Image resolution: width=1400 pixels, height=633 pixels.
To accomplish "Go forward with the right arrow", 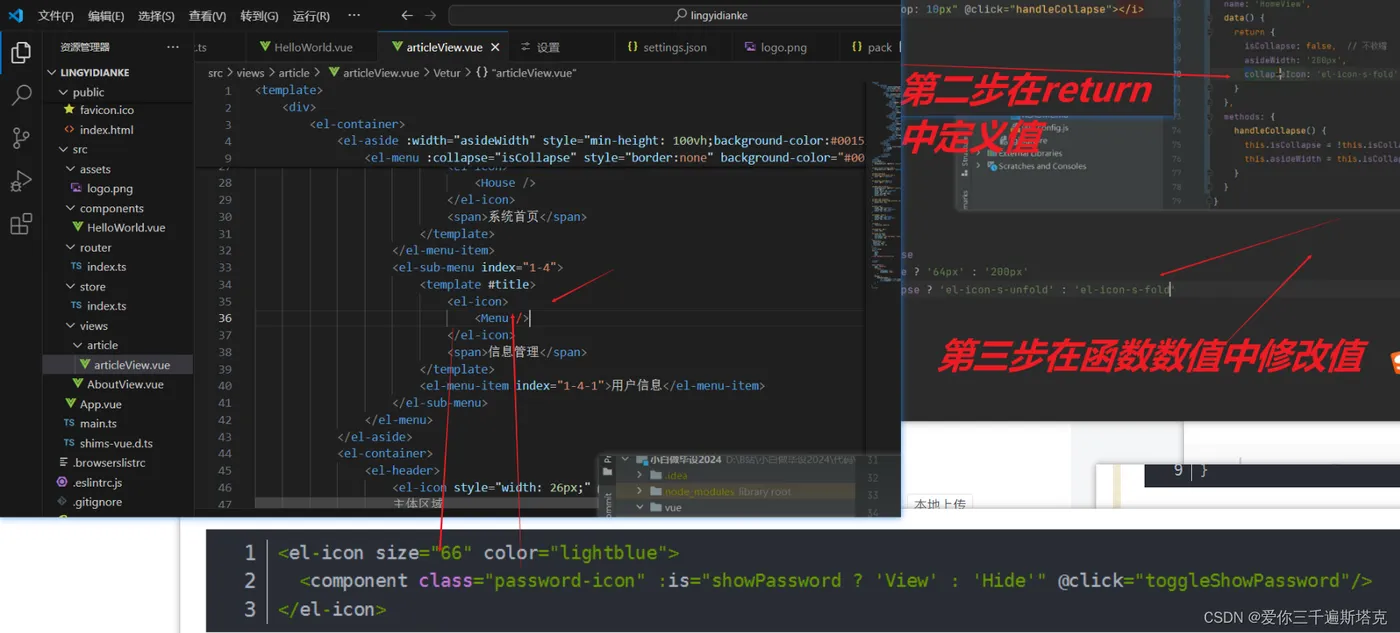I will pyautogui.click(x=430, y=16).
